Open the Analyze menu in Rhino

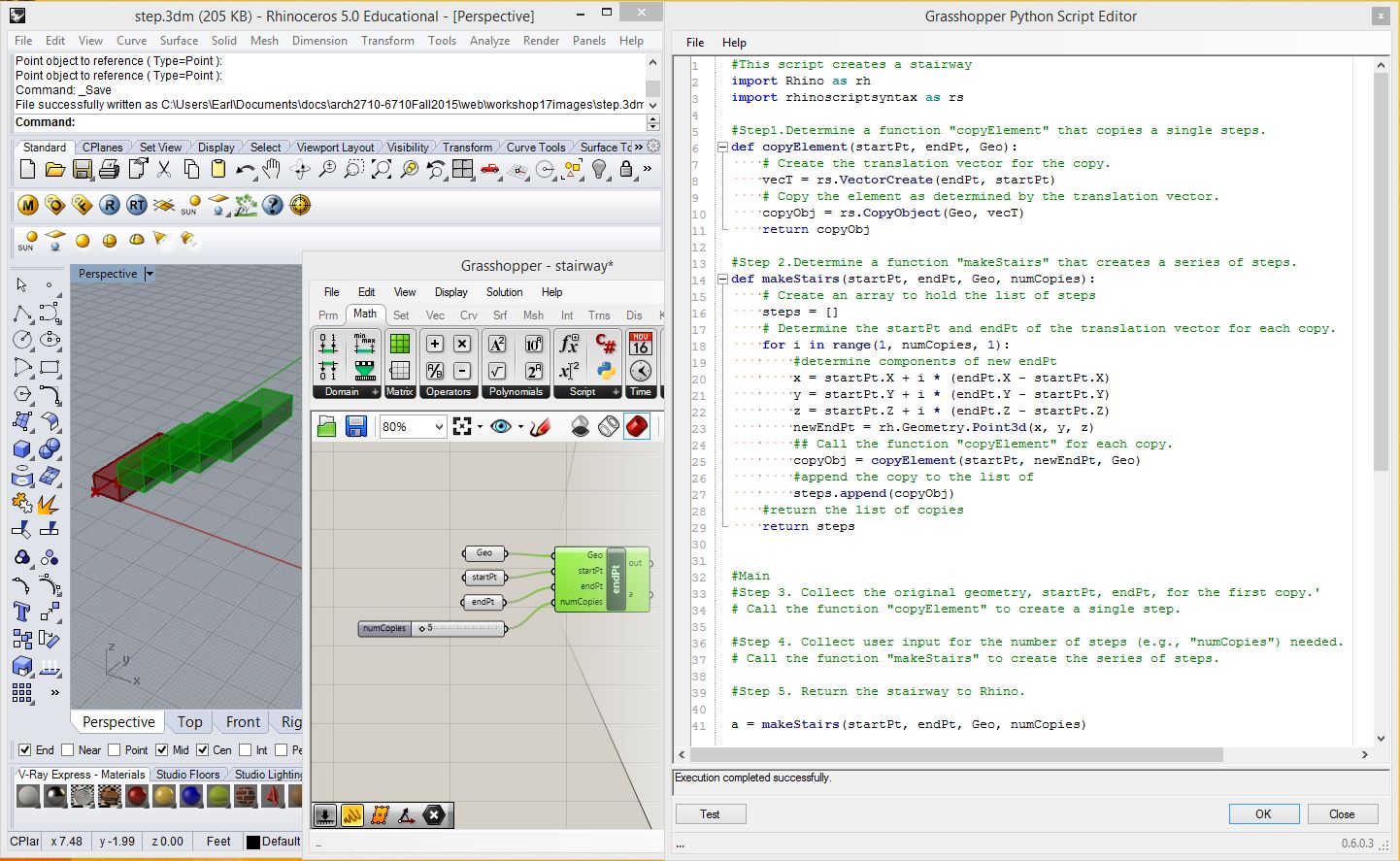click(x=489, y=41)
